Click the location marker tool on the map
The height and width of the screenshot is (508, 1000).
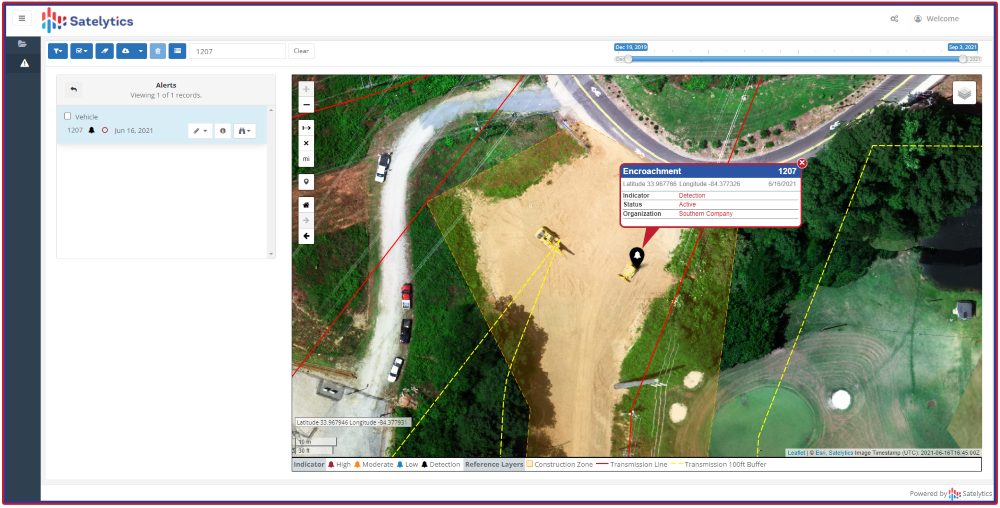pos(306,182)
